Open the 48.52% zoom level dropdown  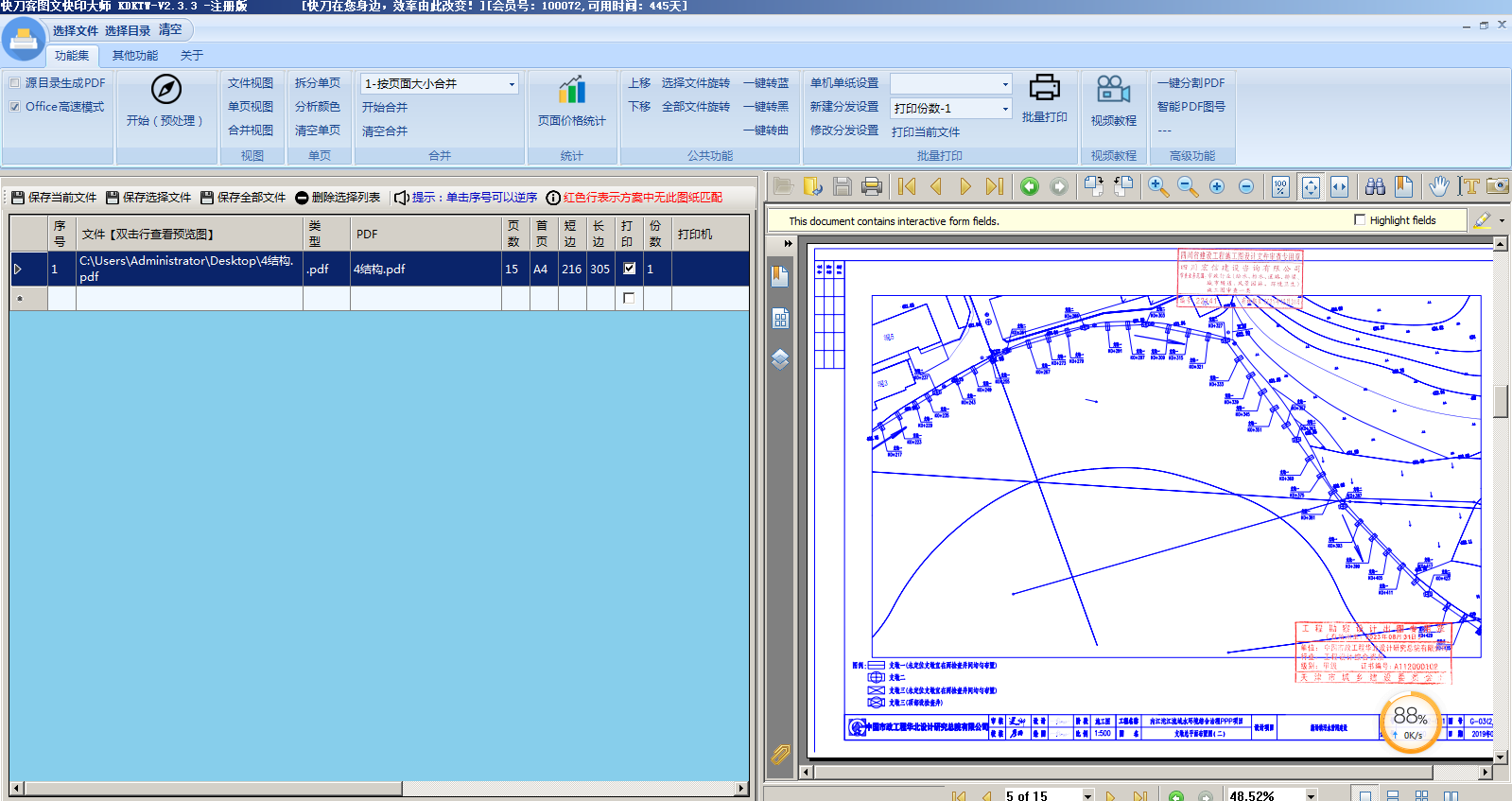tap(1311, 795)
